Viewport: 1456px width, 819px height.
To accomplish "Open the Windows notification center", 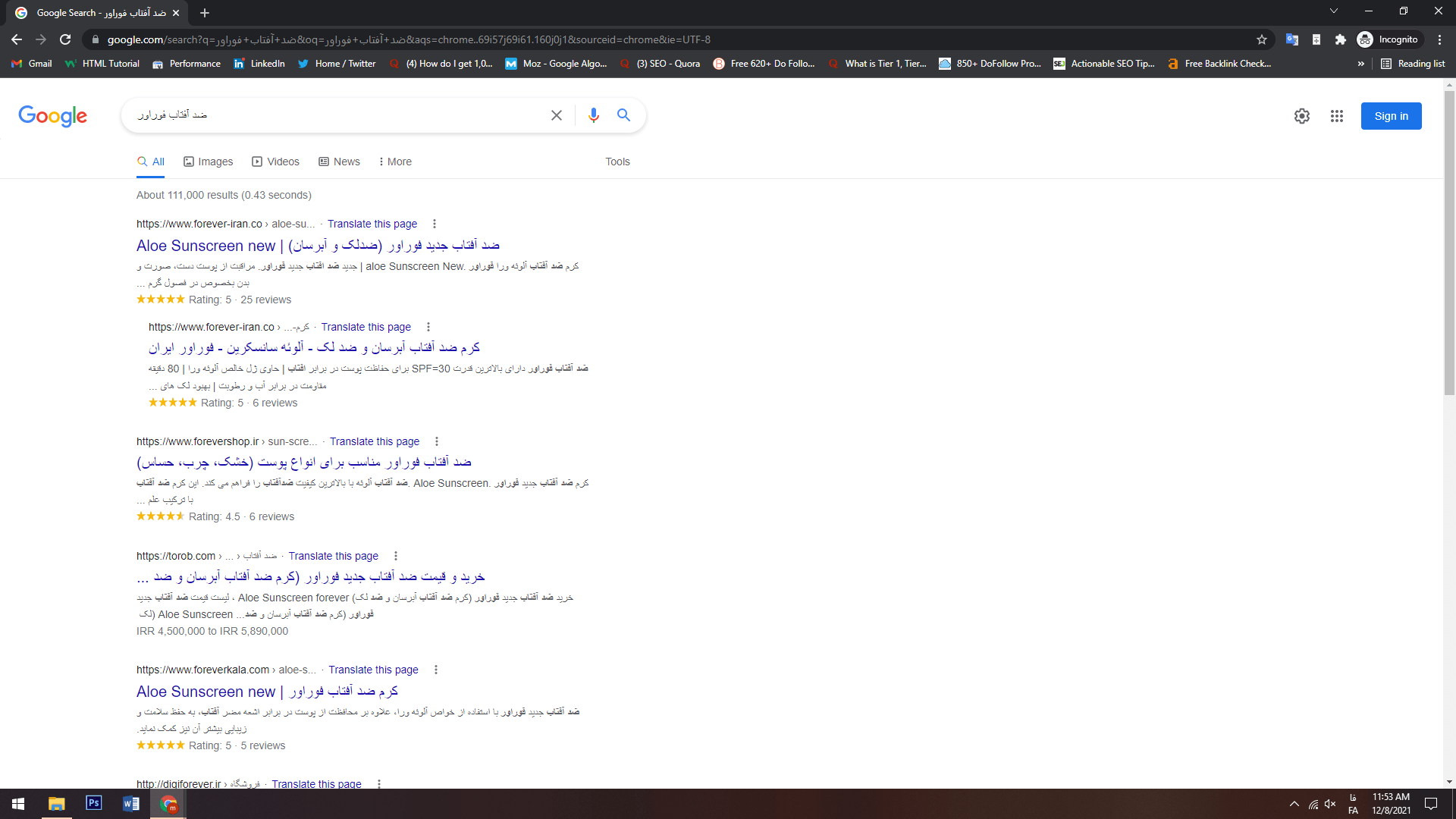I will click(x=1432, y=804).
